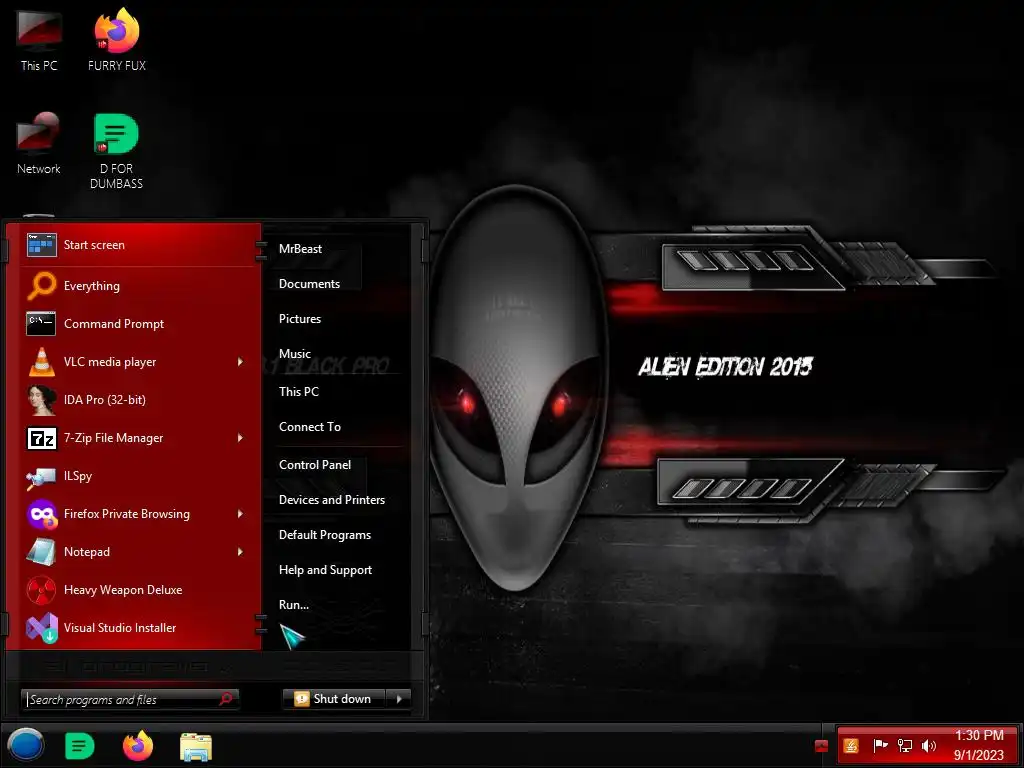The height and width of the screenshot is (768, 1024).
Task: Click the Command Prompt label
Action: (114, 324)
